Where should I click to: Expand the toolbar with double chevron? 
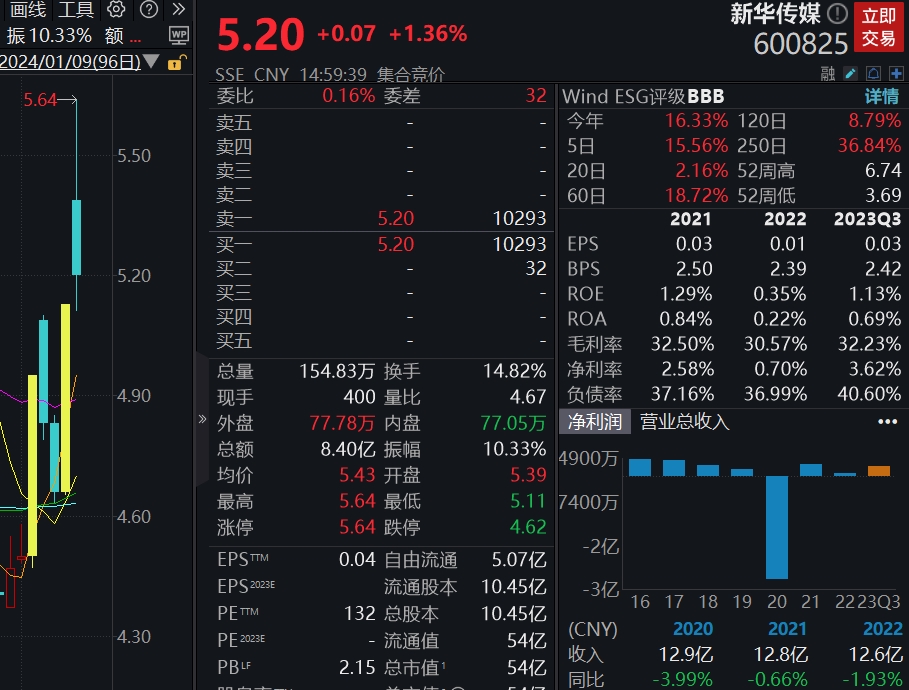[178, 10]
